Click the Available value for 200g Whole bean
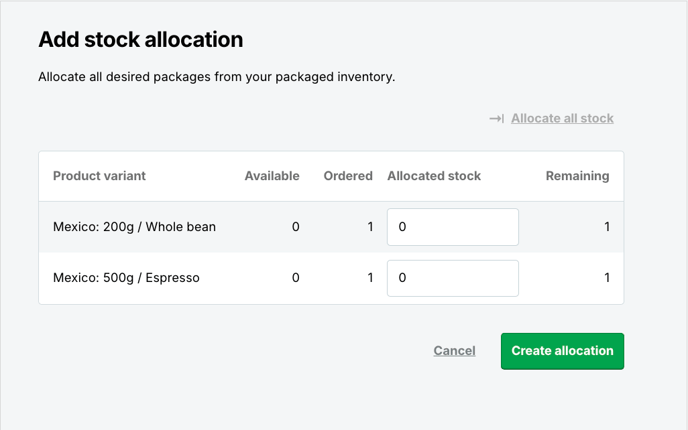This screenshot has height=430, width=688. click(296, 227)
